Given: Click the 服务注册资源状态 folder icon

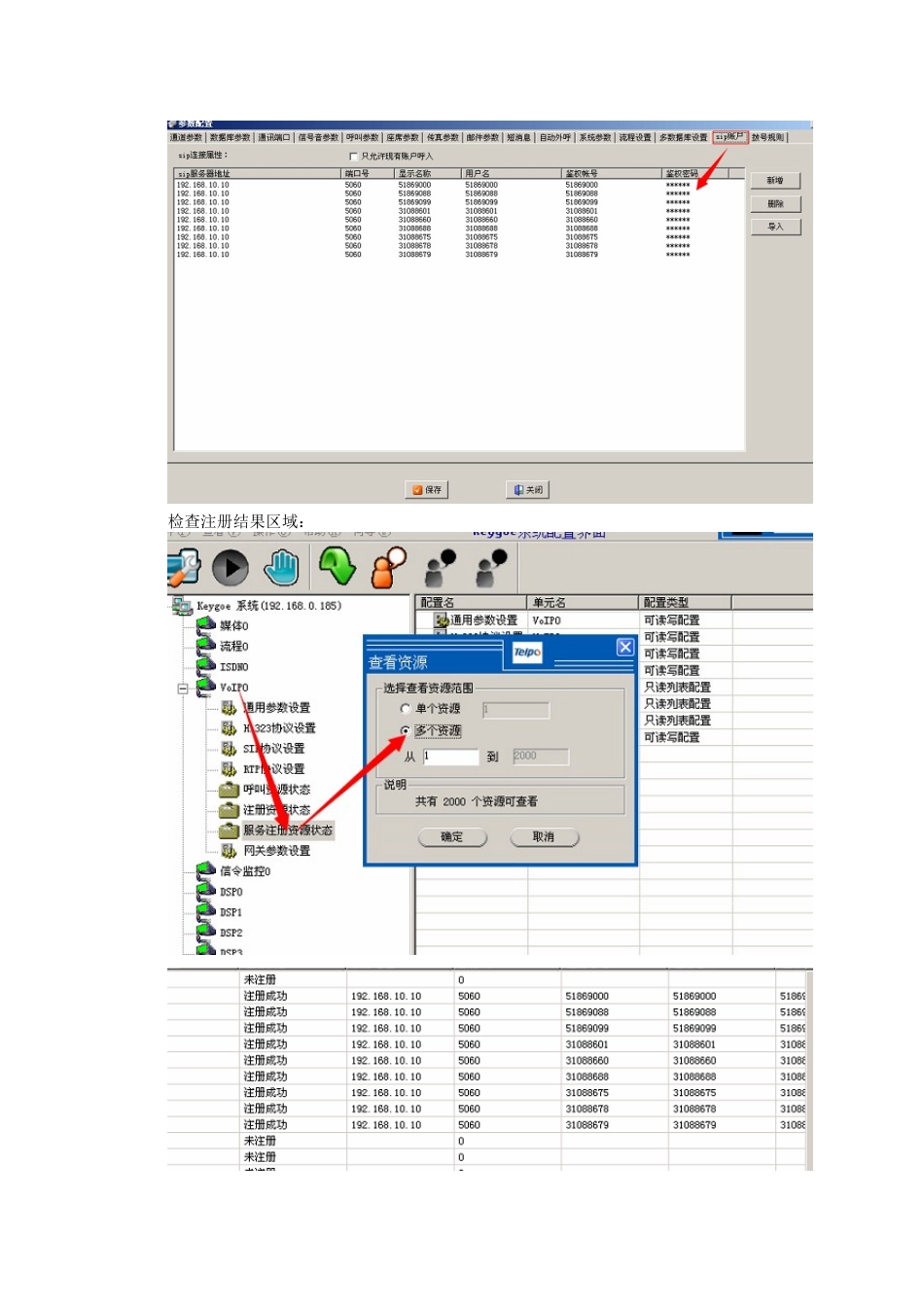Looking at the screenshot, I should (x=229, y=830).
